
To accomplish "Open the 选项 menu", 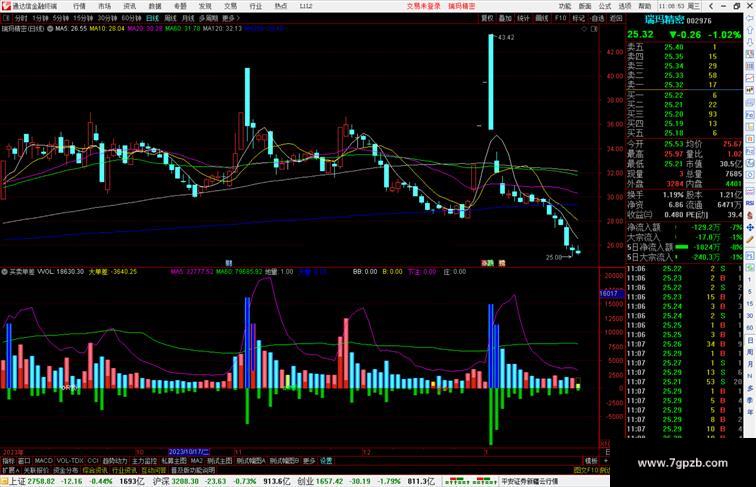I will coord(625,6).
